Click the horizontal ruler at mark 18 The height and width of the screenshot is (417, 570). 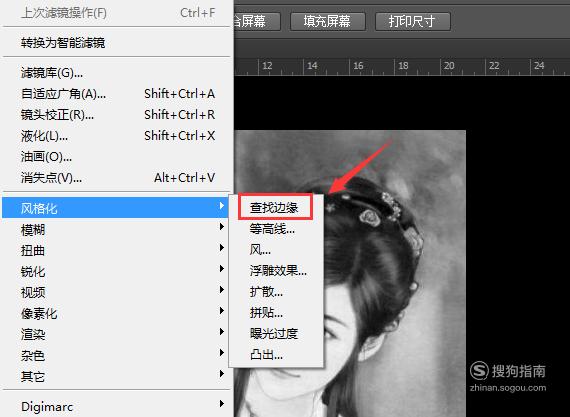(x=403, y=66)
